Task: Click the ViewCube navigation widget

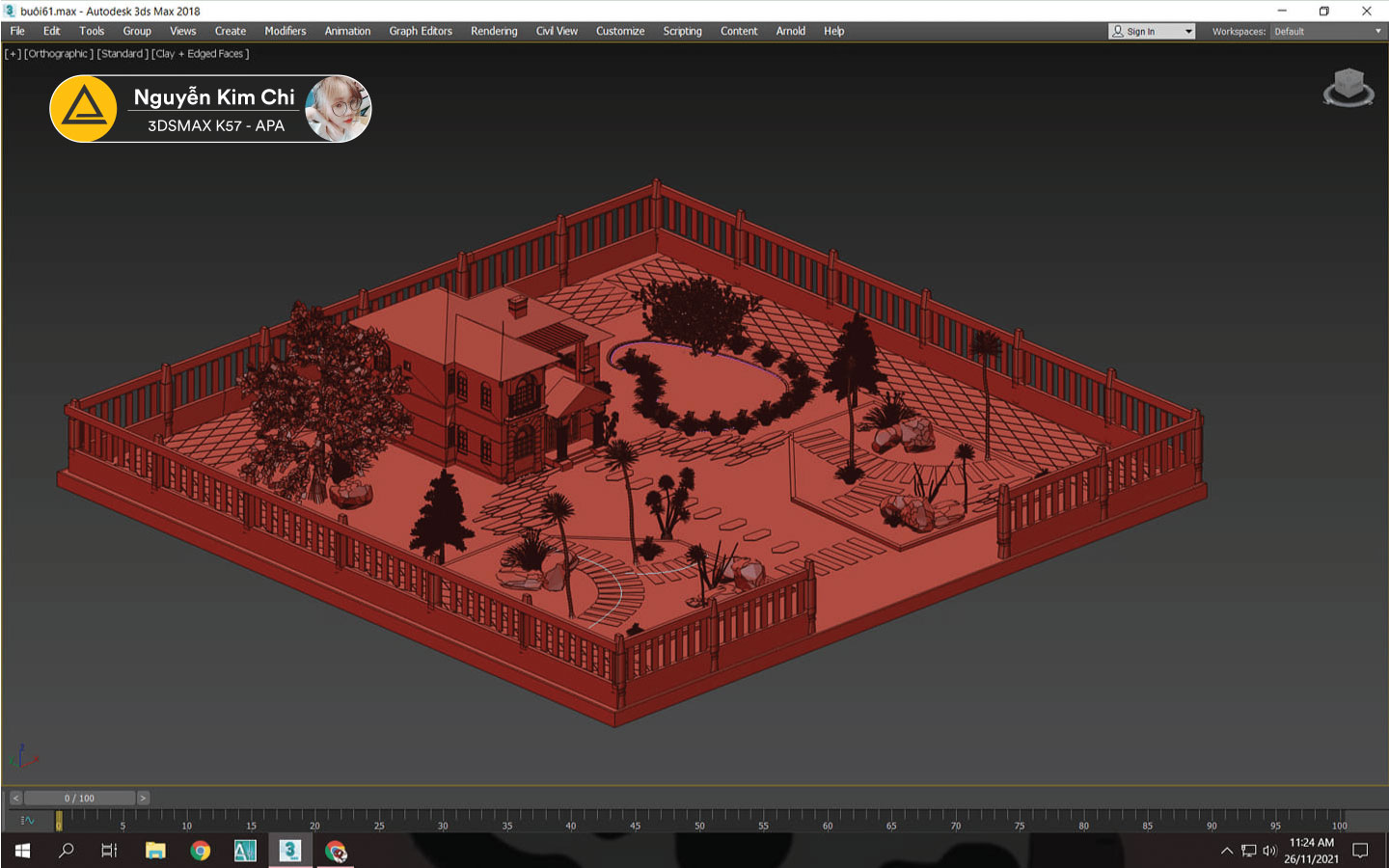Action: click(1348, 88)
